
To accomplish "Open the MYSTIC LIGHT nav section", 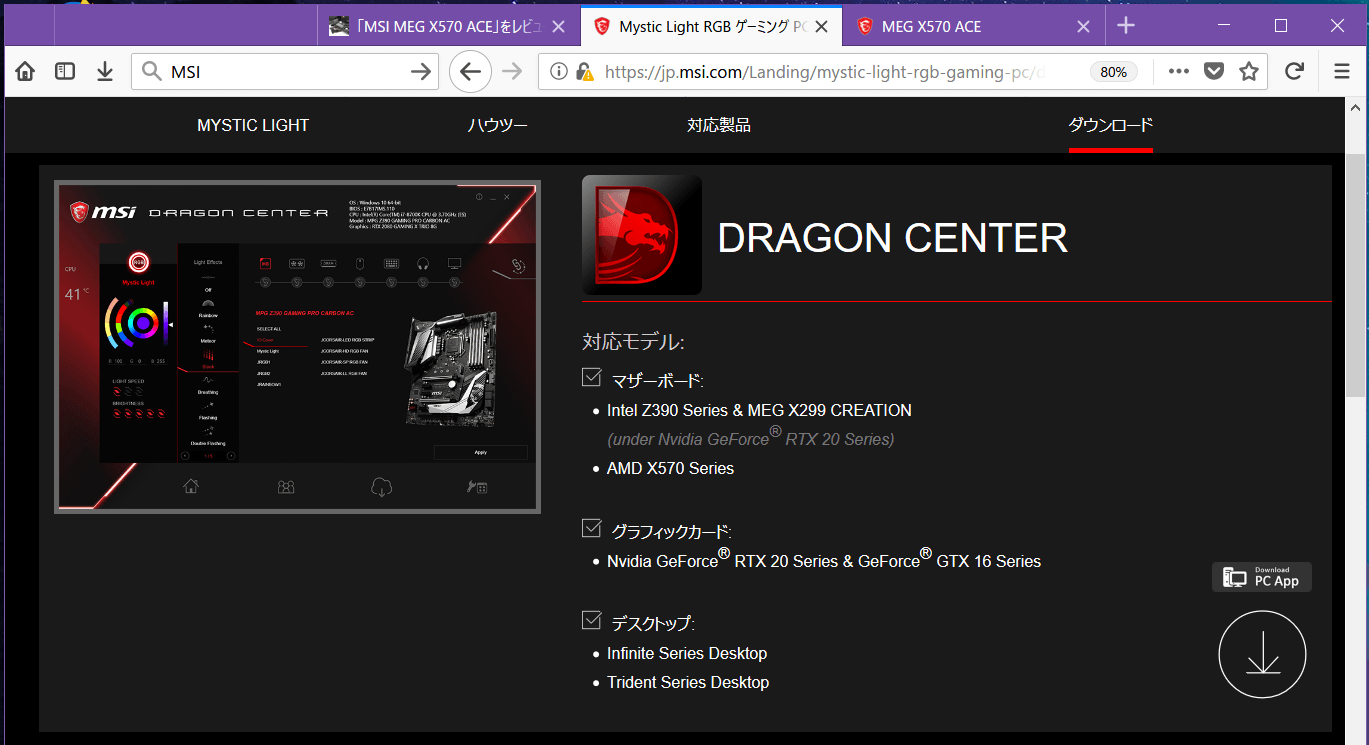I will point(253,125).
